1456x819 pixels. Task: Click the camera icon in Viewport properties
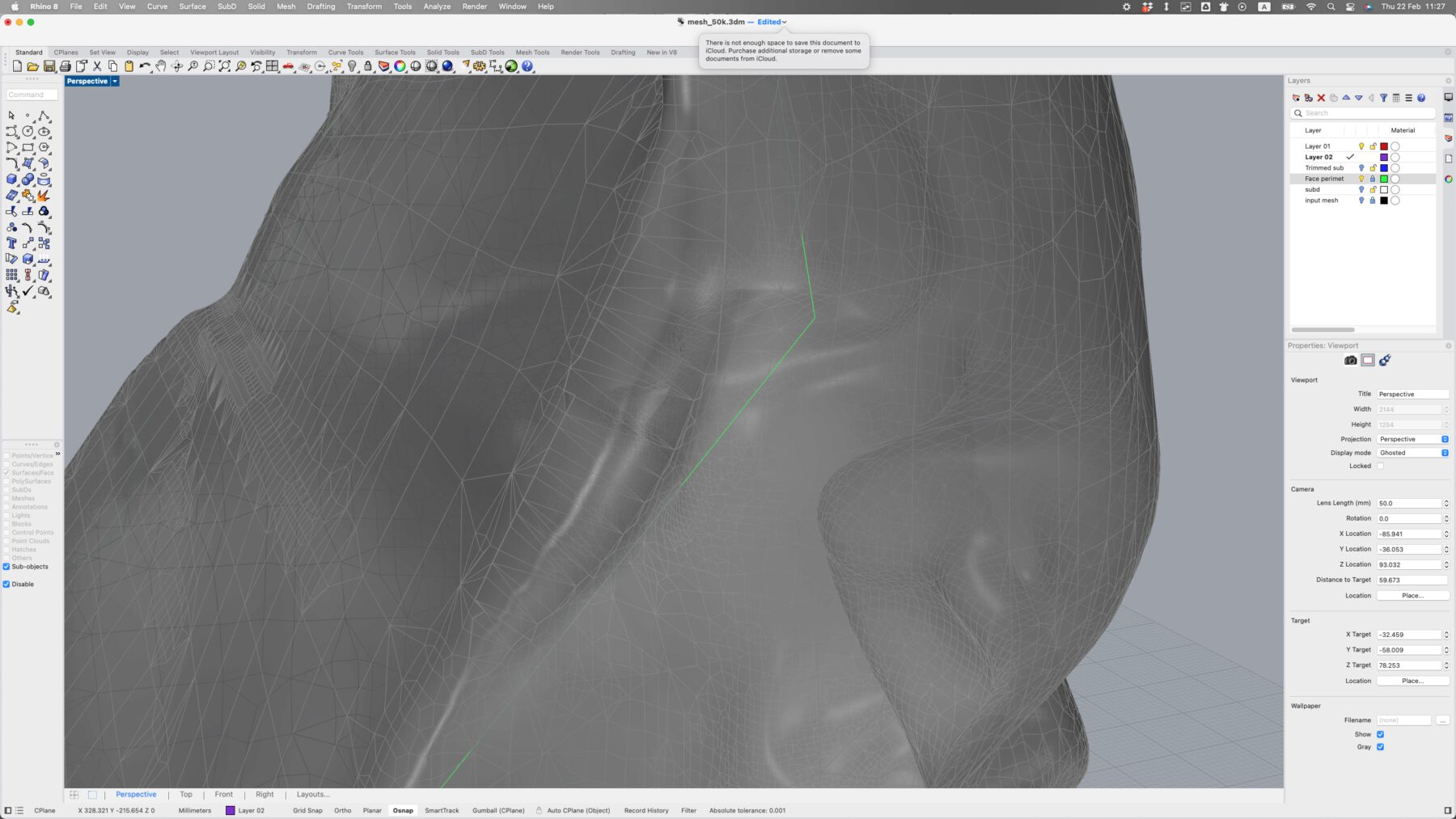[x=1351, y=361]
